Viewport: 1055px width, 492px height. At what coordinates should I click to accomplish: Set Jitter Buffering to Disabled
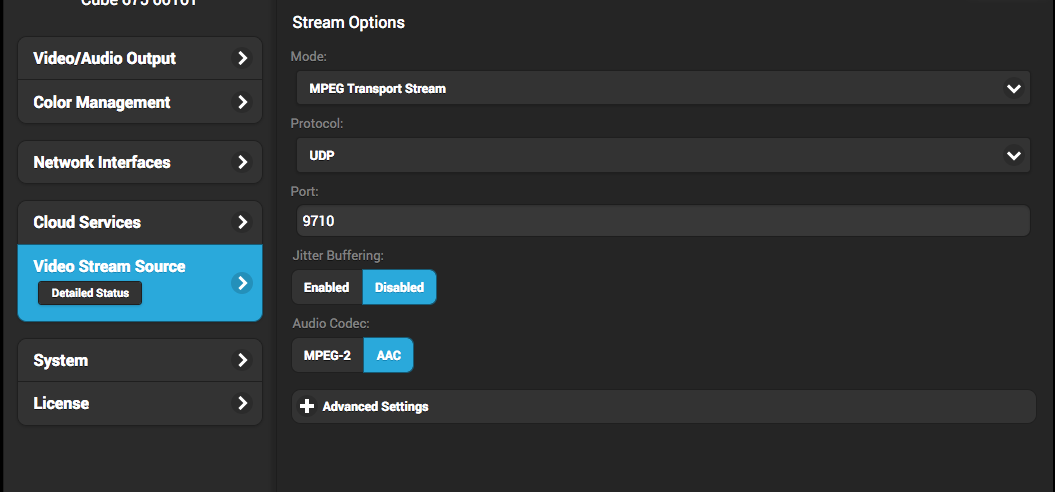399,287
